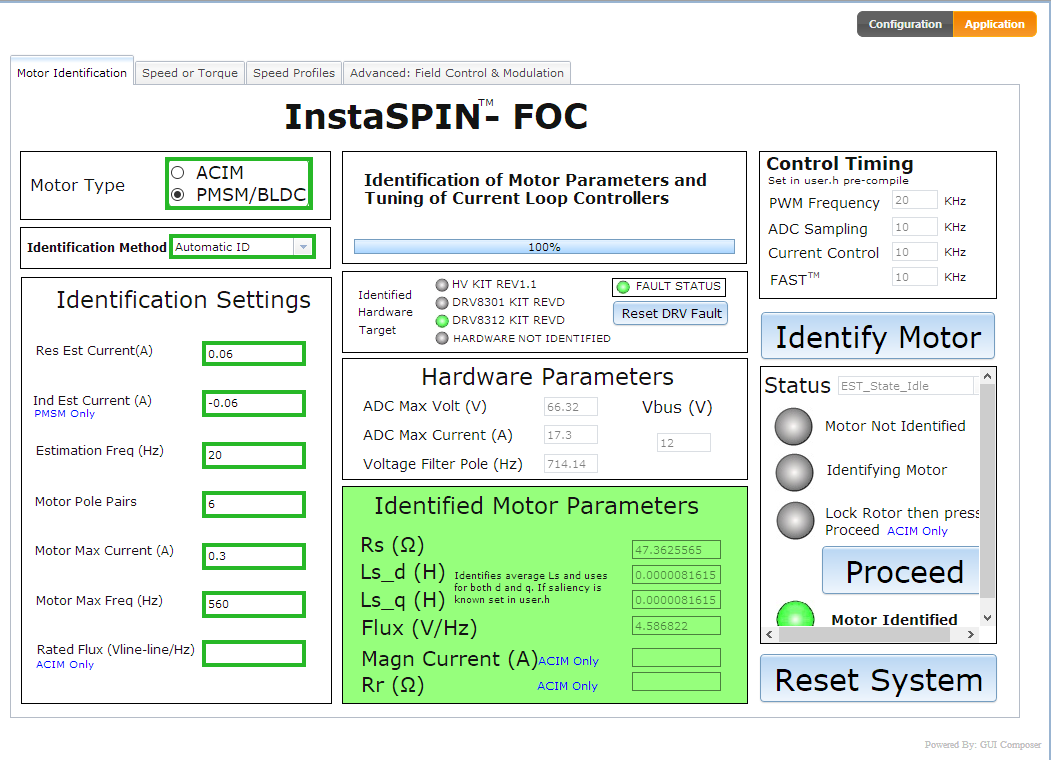
Task: Click the Reset DRV Fault button
Action: tap(671, 314)
